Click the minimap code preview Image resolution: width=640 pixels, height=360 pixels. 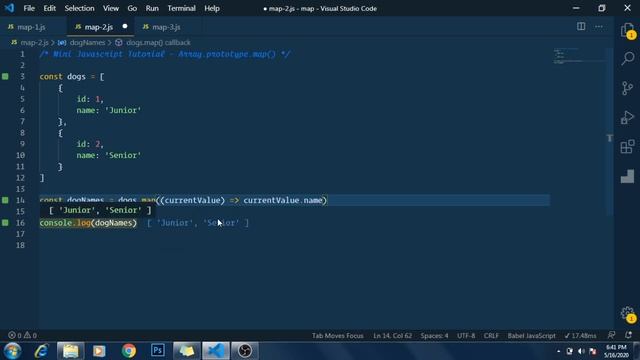[x=579, y=56]
